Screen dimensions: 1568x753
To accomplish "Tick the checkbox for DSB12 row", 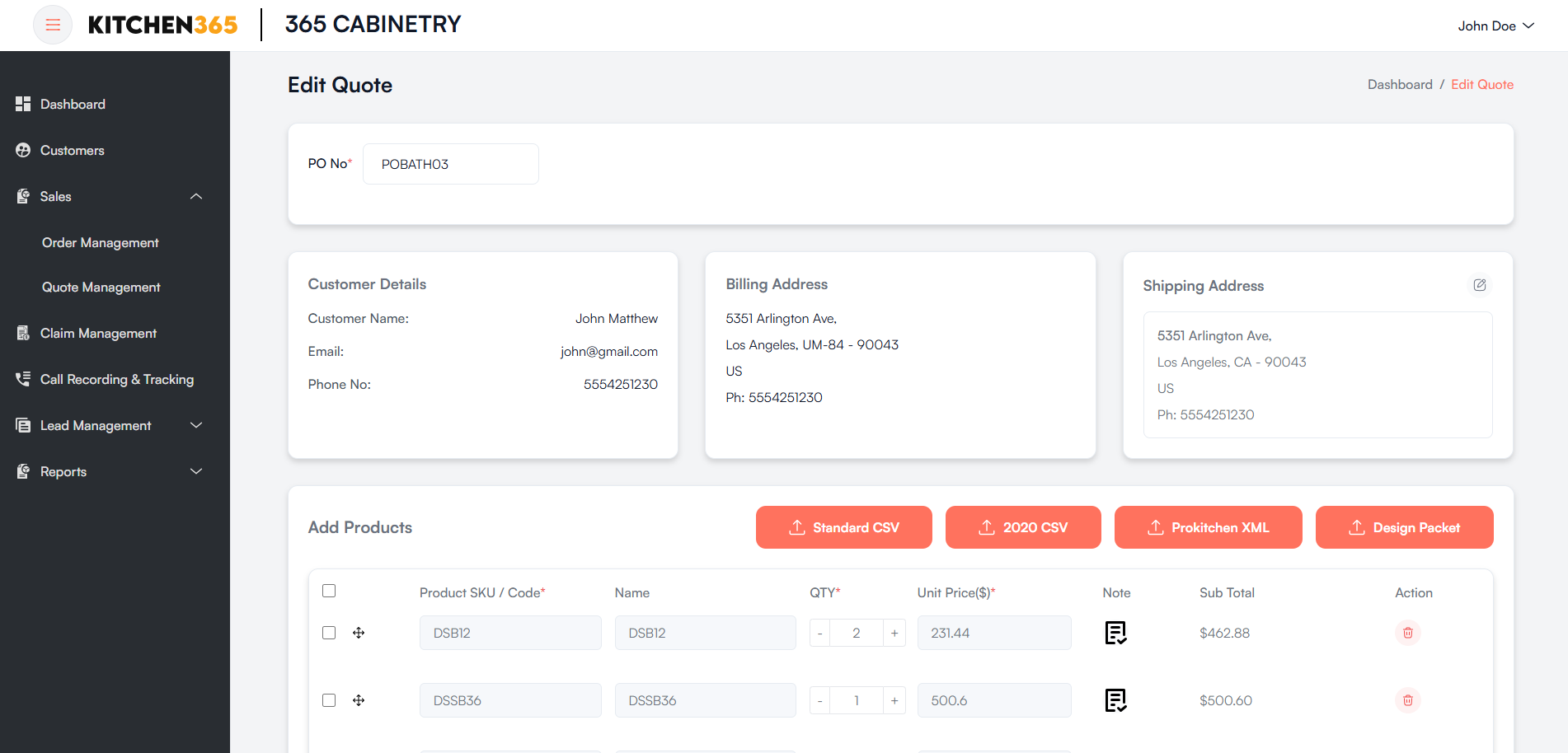I will [x=329, y=633].
